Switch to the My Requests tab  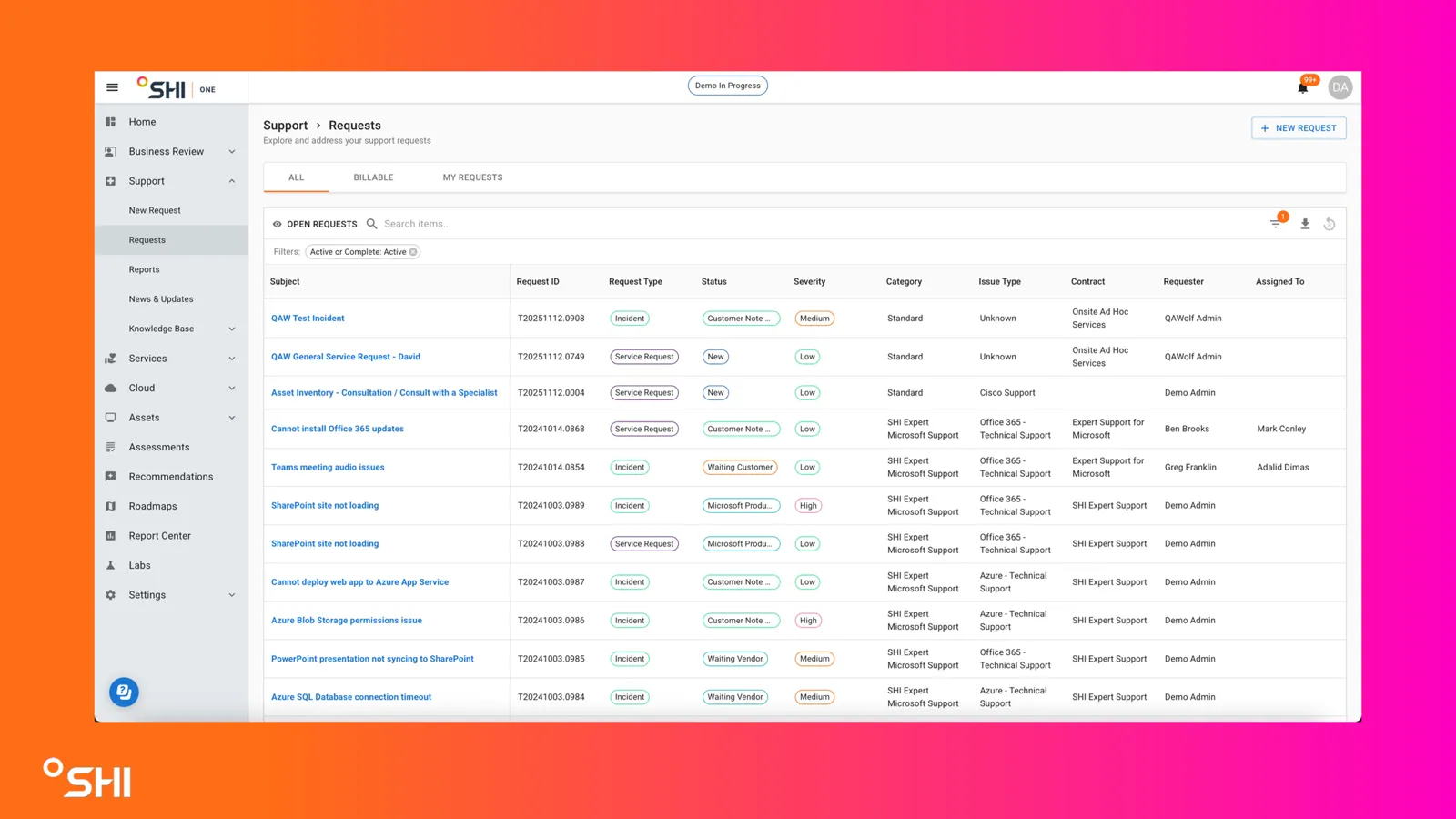pos(472,177)
